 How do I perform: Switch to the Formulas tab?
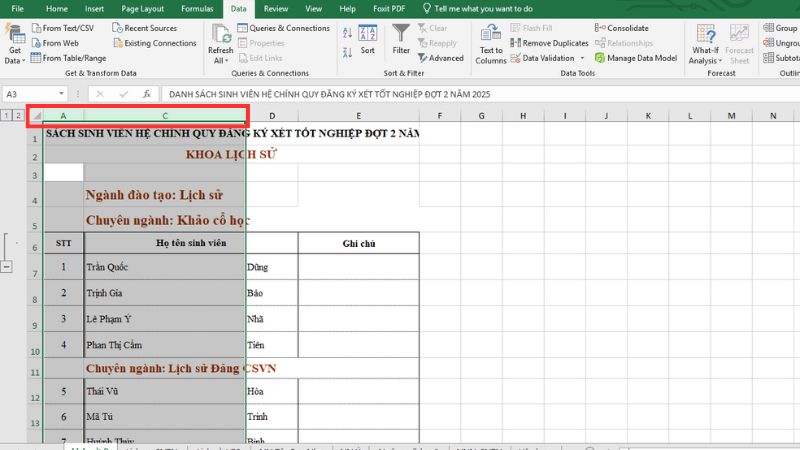point(197,8)
